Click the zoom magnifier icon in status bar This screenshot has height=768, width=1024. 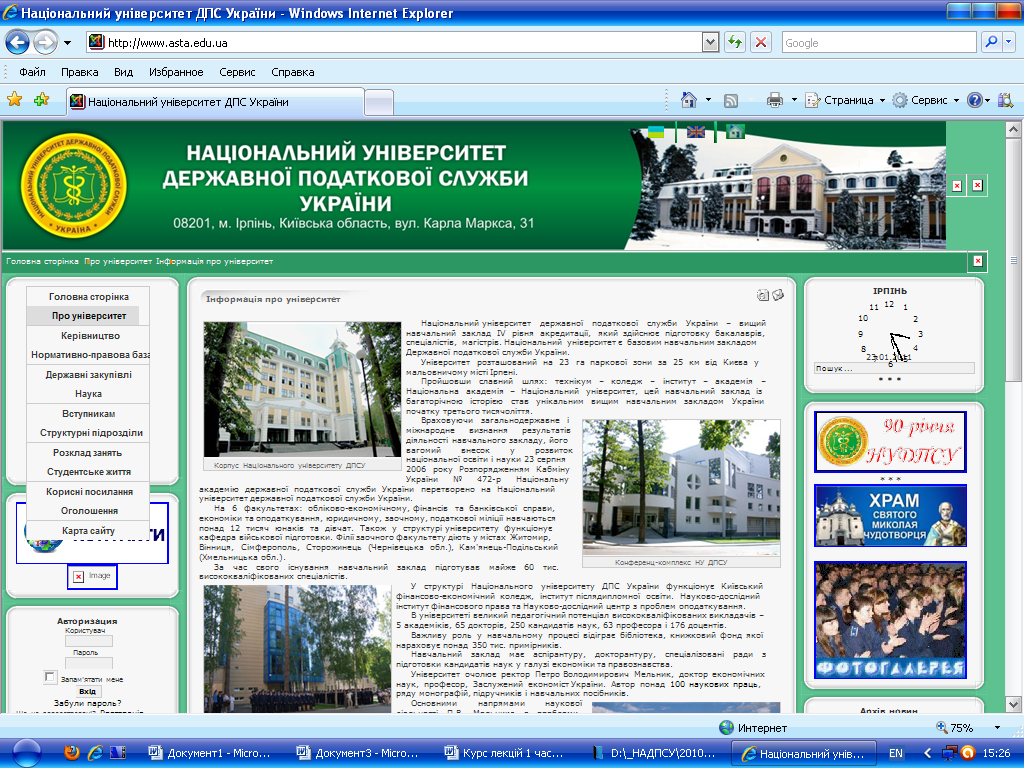[942, 727]
